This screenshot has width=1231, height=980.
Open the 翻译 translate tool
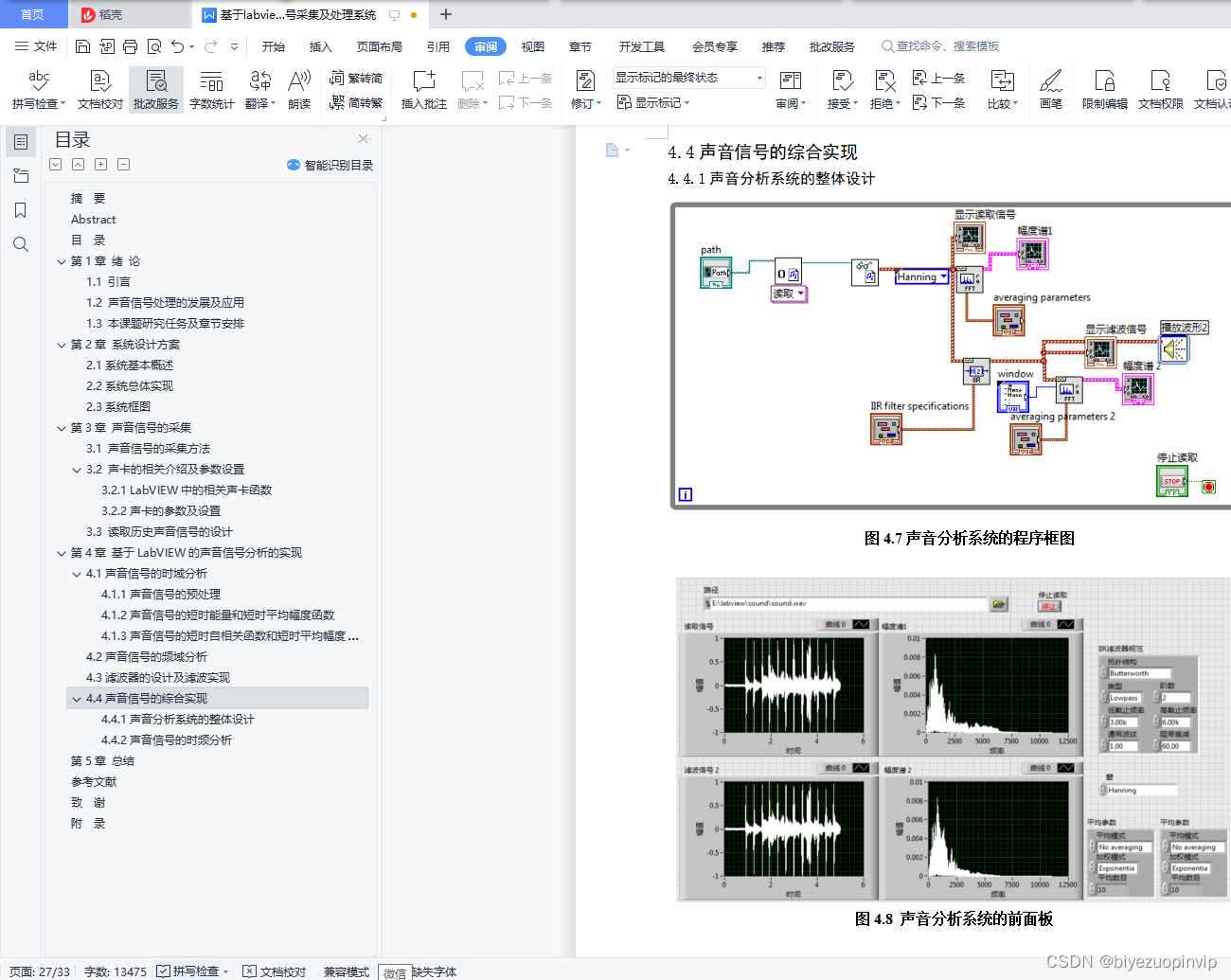coord(259,90)
